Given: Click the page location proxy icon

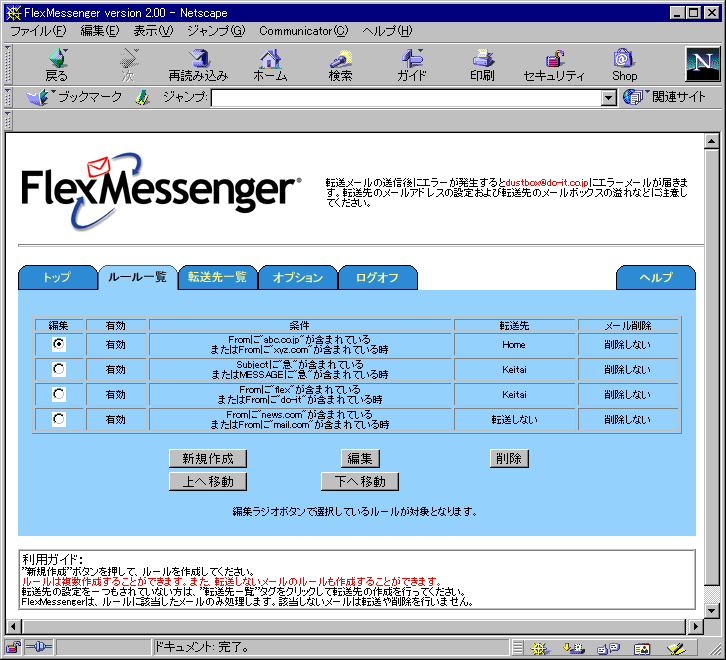Looking at the screenshot, I should pos(143,98).
